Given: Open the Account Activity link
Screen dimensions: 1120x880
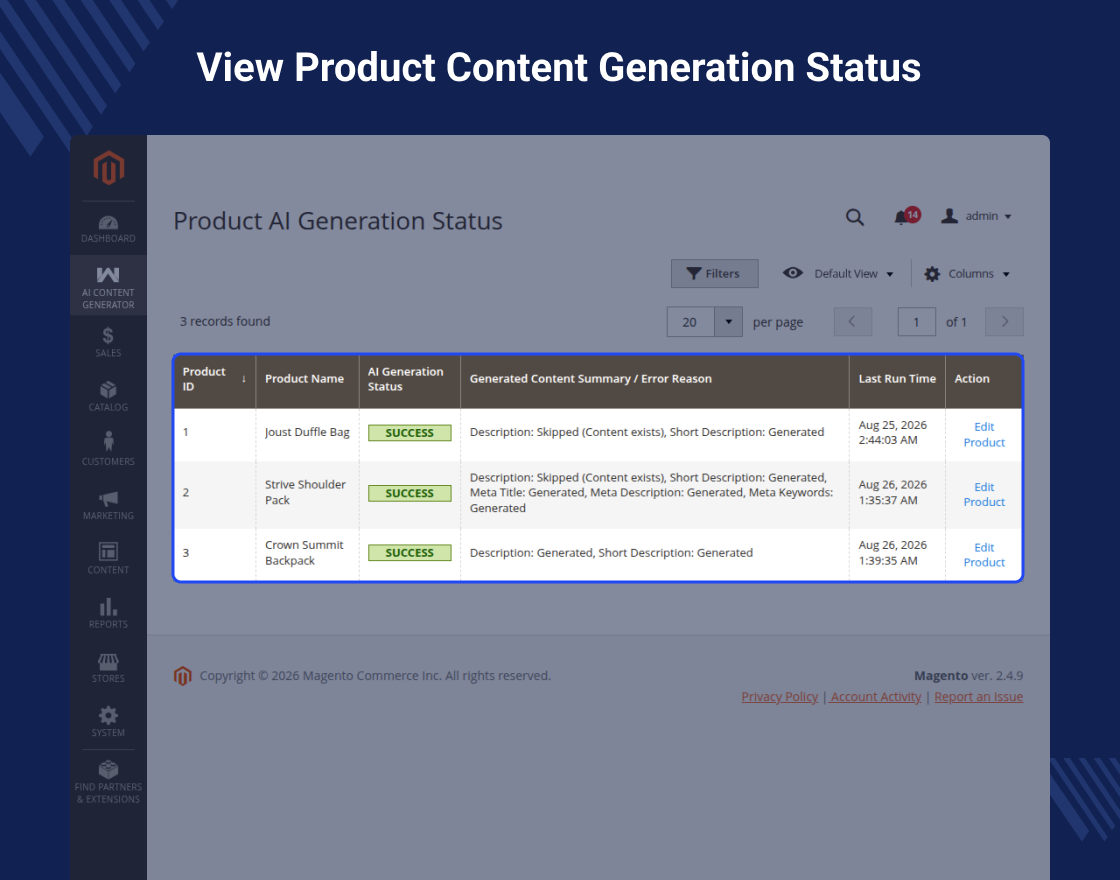Looking at the screenshot, I should [876, 696].
